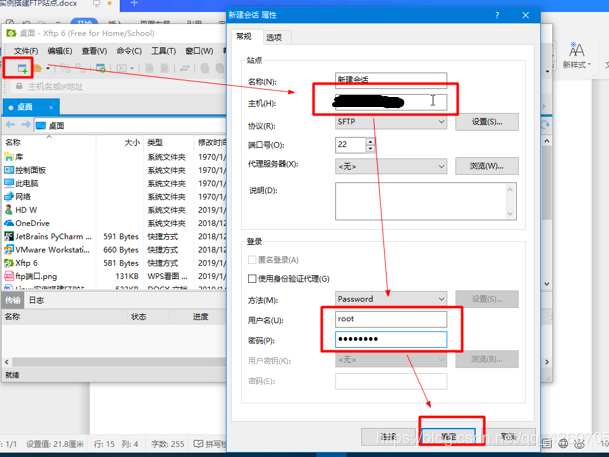Click the back arrow in the local pane
The image size is (609, 457).
[10, 125]
